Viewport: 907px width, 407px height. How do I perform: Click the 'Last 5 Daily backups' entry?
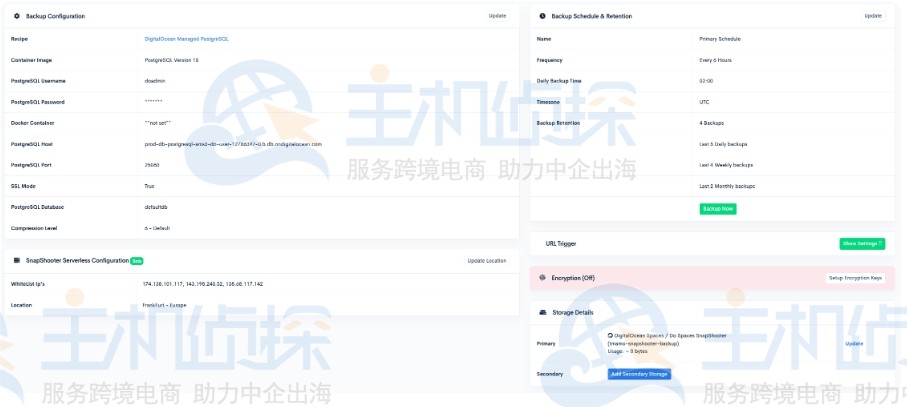tap(724, 144)
